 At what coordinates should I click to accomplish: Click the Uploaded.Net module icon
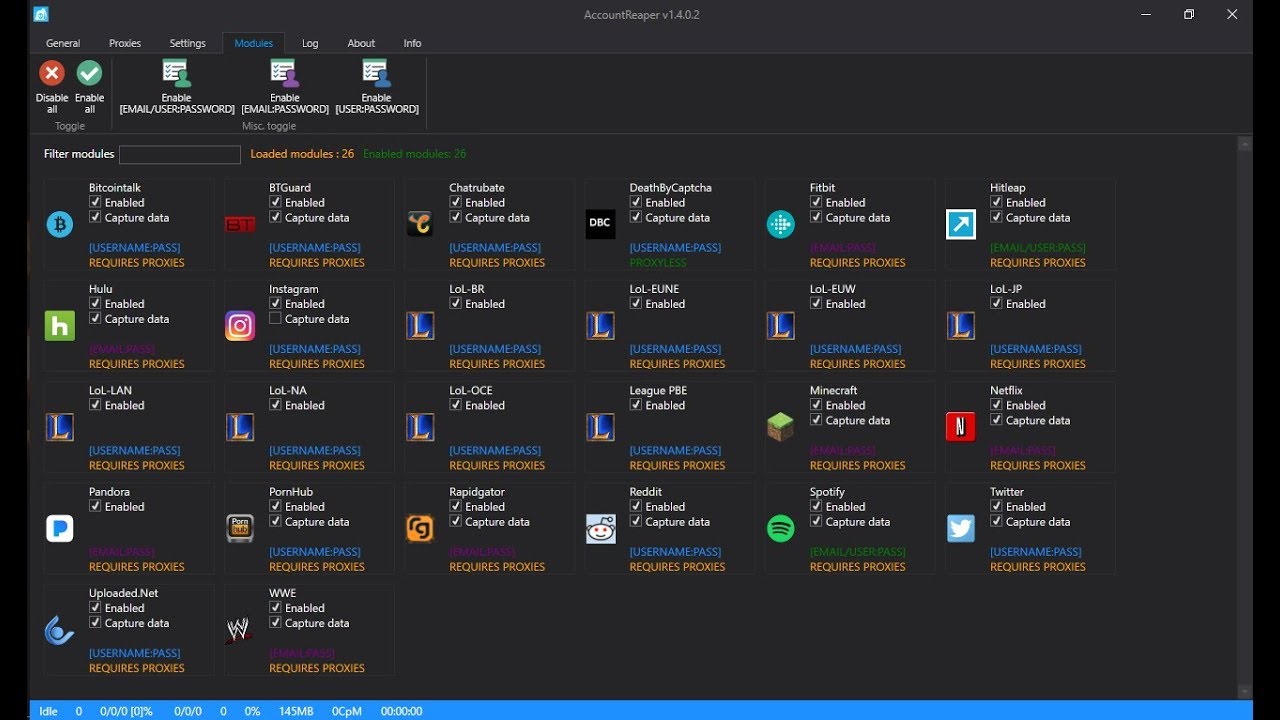[x=60, y=630]
